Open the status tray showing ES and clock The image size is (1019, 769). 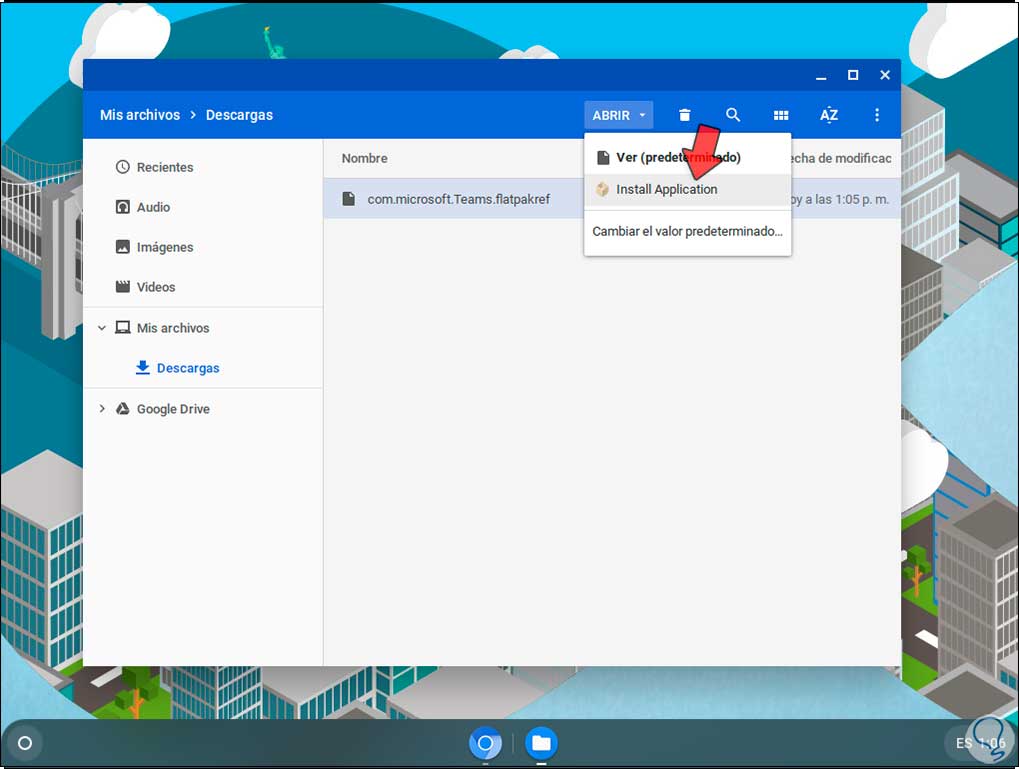(980, 743)
